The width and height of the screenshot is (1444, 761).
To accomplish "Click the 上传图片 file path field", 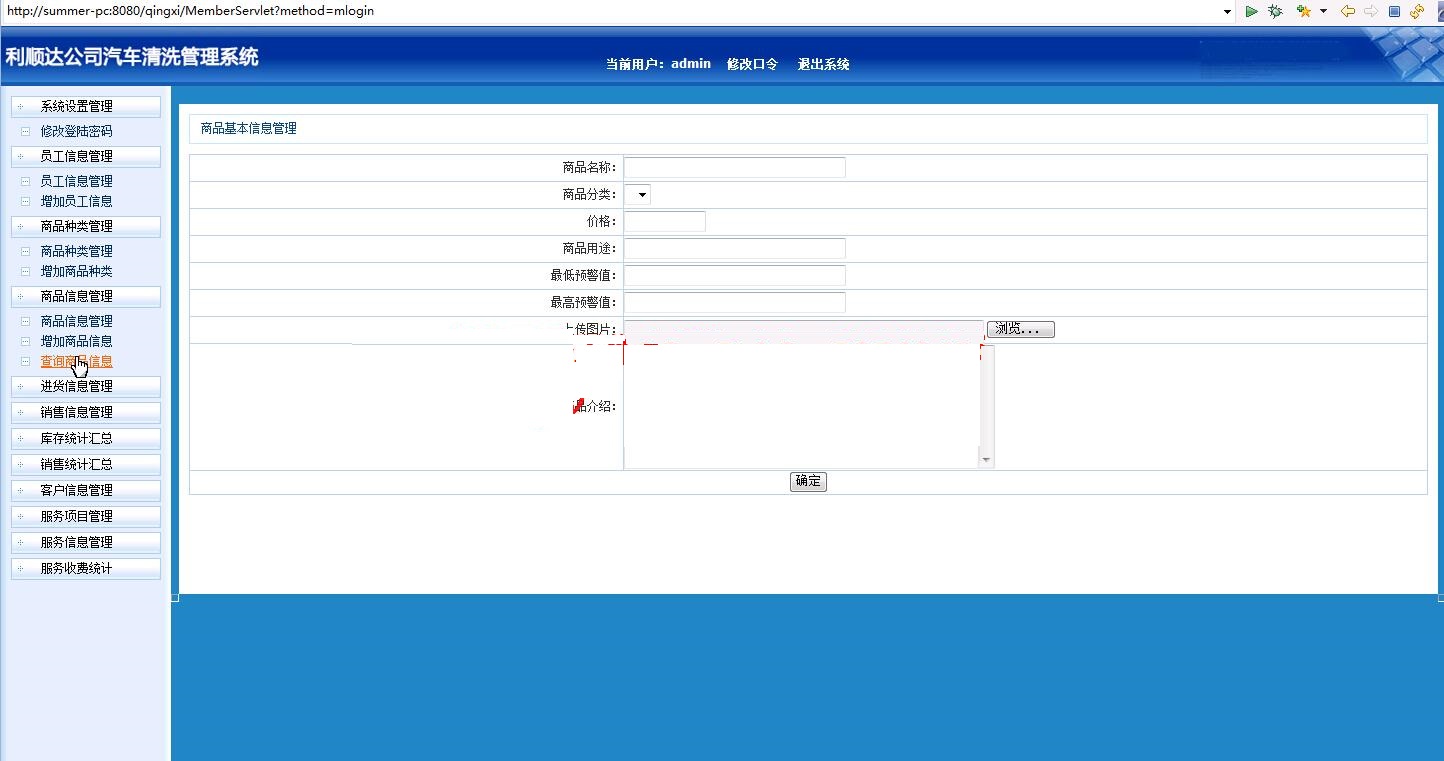I will [804, 329].
